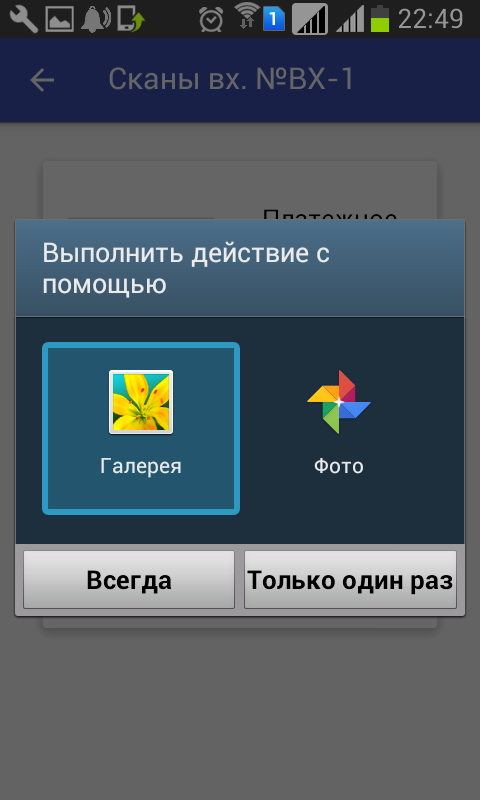This screenshot has width=480, height=800.
Task: Tap the Фото label text
Action: pos(339,466)
